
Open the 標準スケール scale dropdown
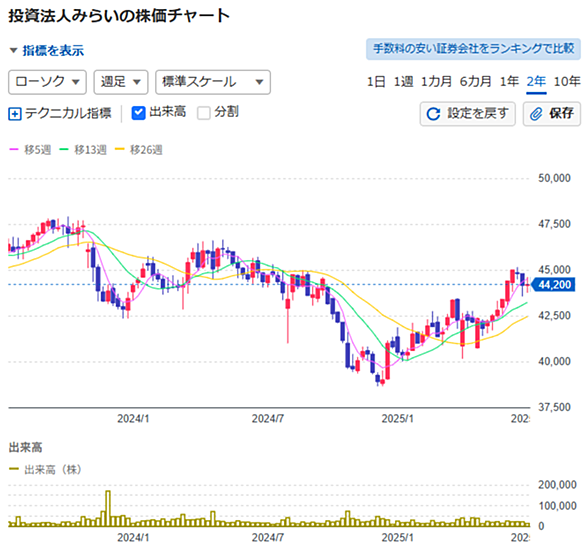click(213, 82)
